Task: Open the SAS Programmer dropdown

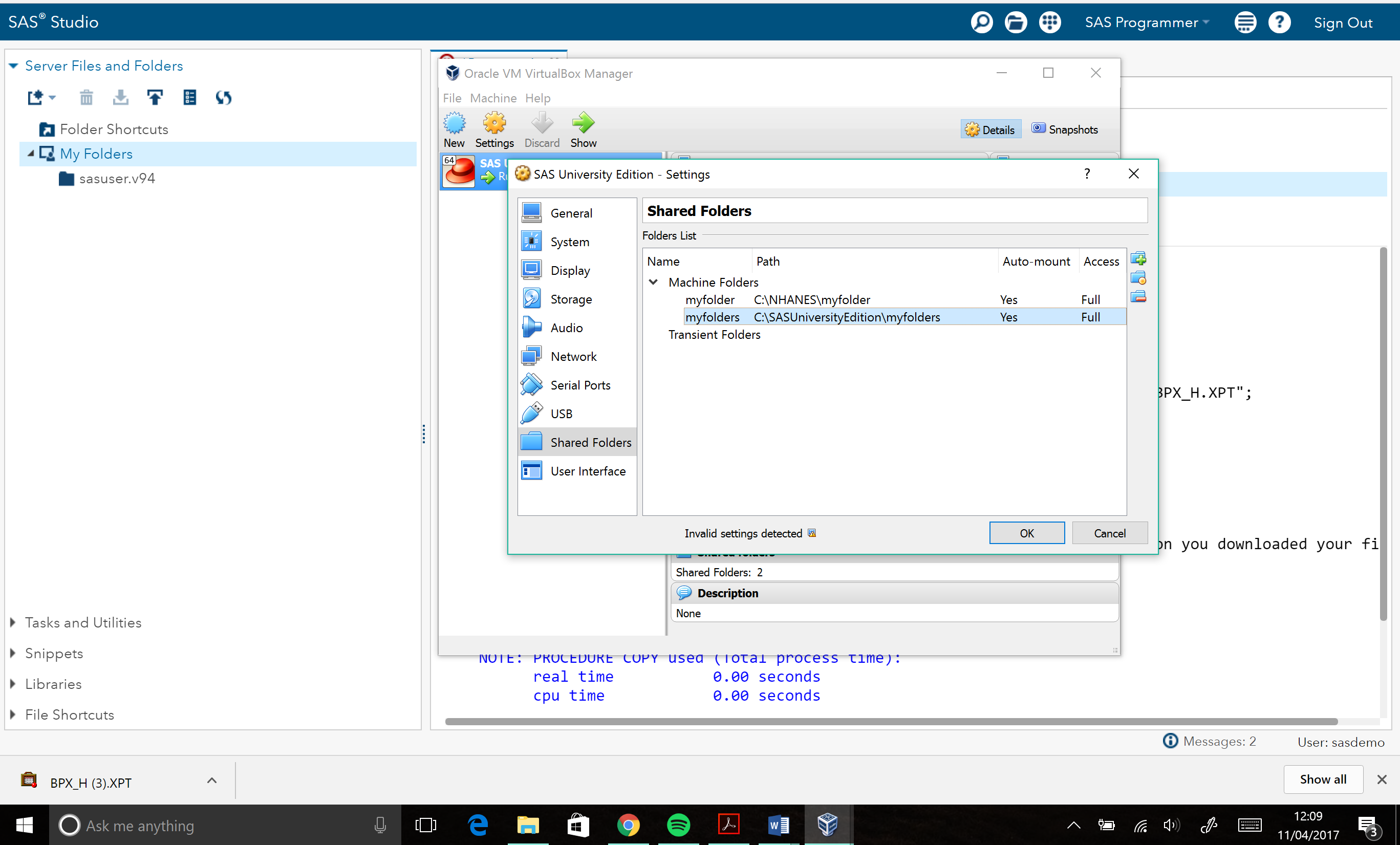Action: pos(1147,22)
